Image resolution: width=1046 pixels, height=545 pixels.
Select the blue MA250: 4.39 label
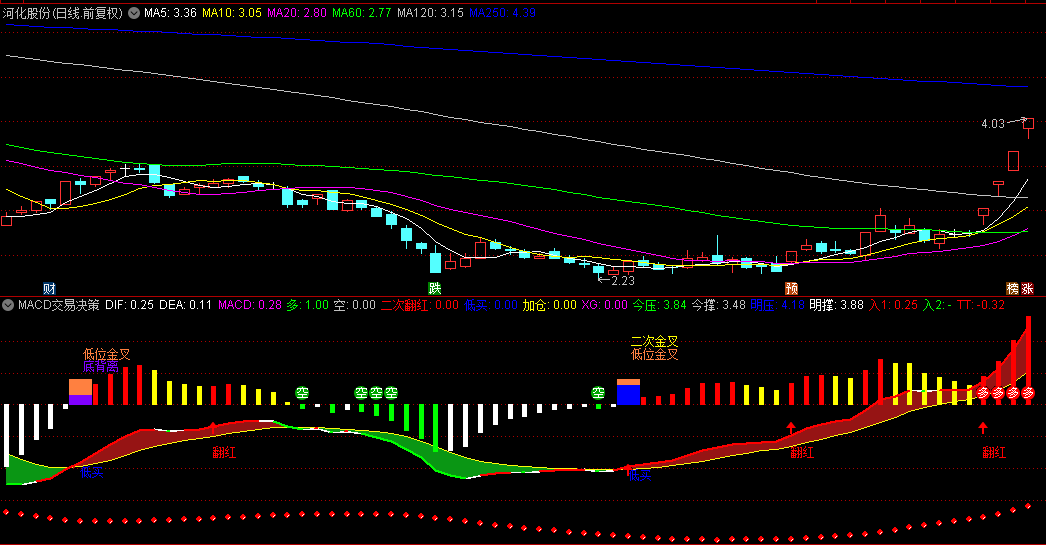pos(502,13)
